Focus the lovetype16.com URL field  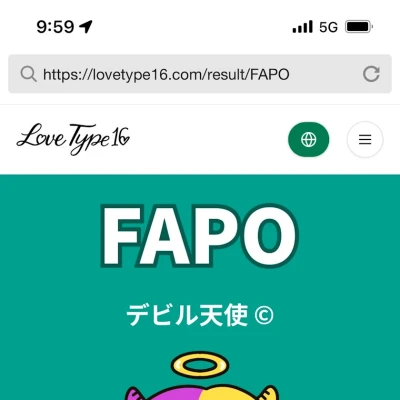pos(200,74)
